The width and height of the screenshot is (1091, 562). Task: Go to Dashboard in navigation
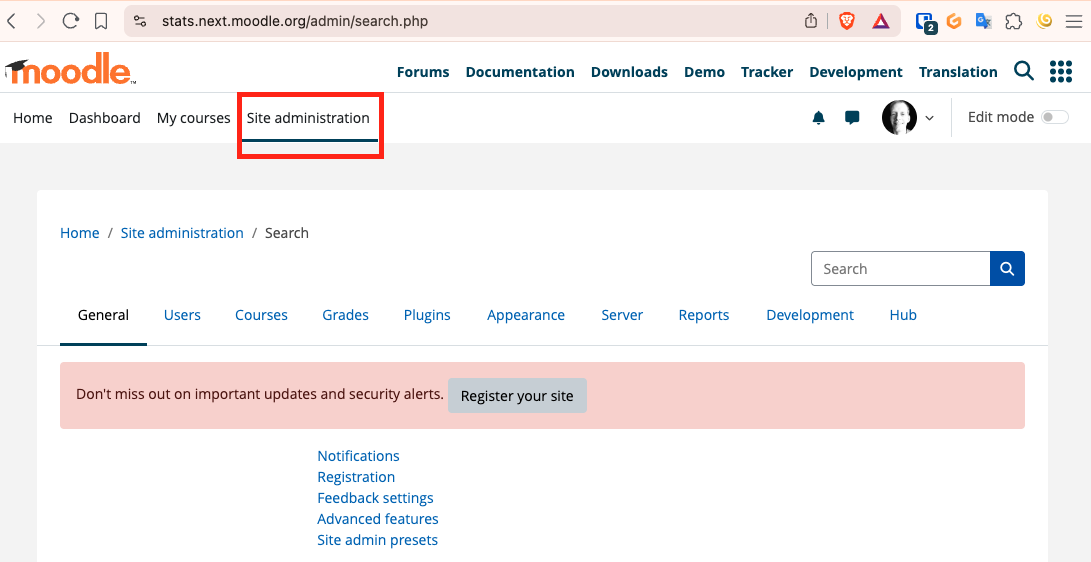click(x=104, y=118)
